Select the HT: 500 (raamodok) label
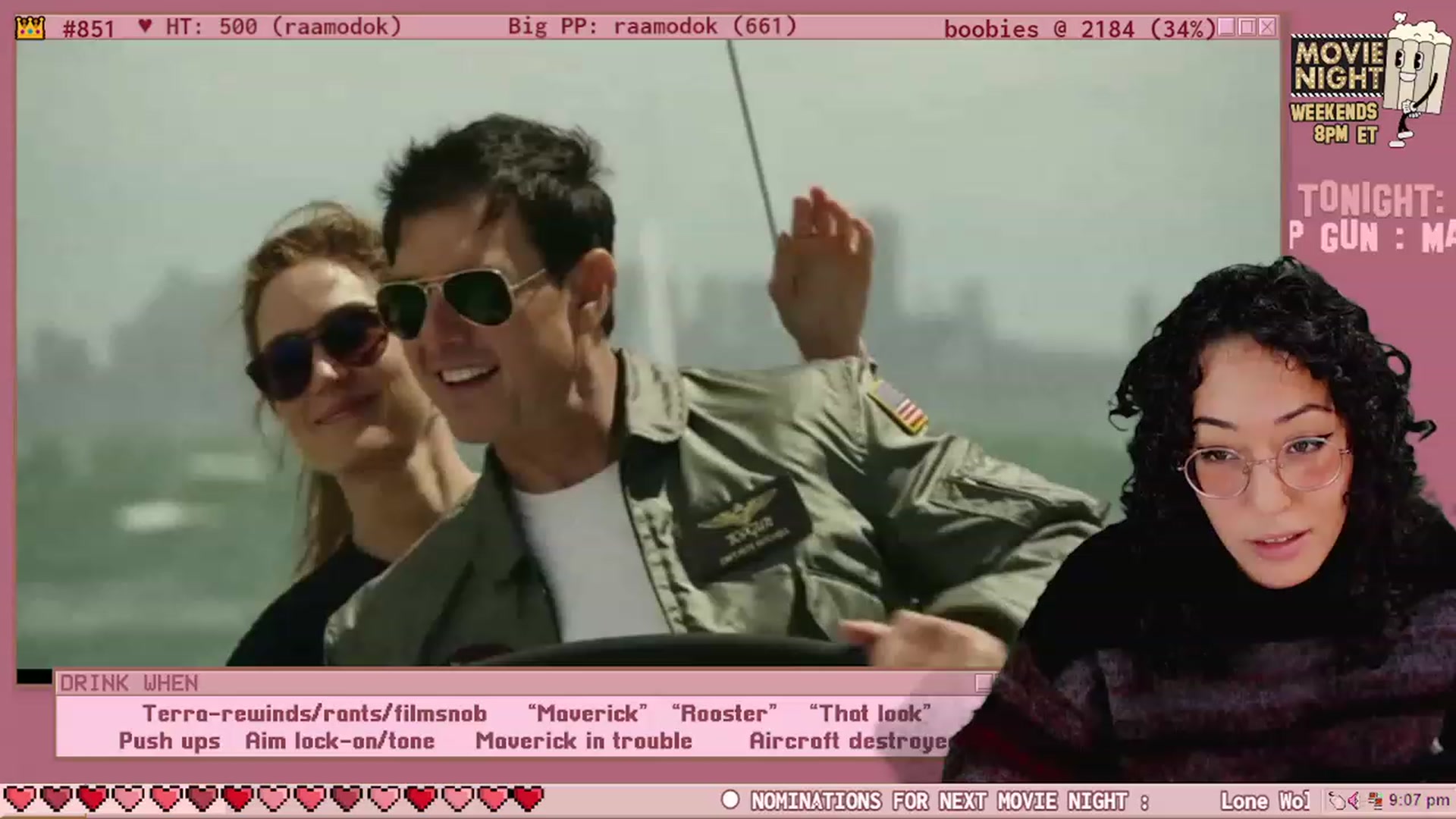 click(x=284, y=27)
